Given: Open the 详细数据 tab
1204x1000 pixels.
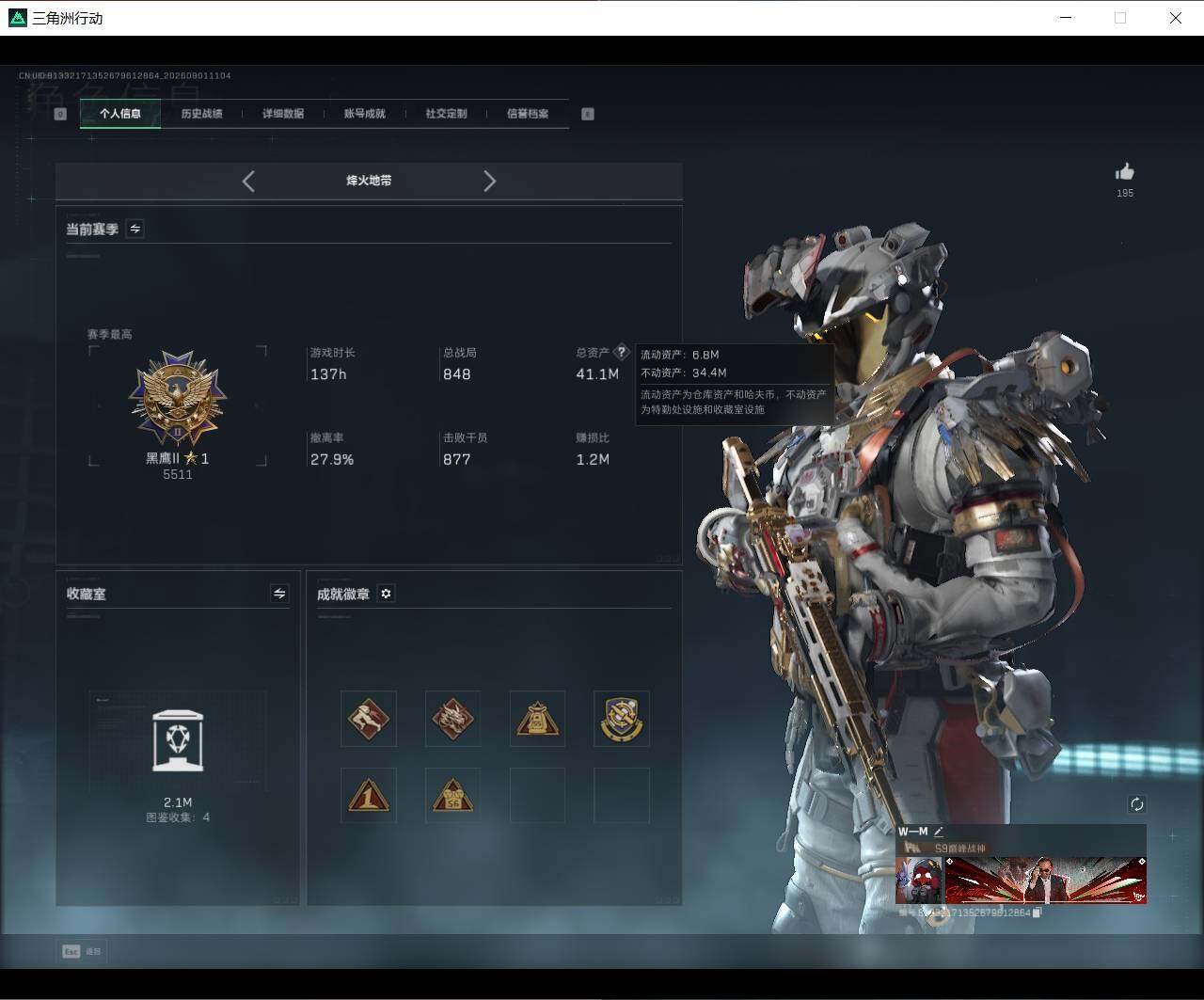Looking at the screenshot, I should click(x=283, y=114).
